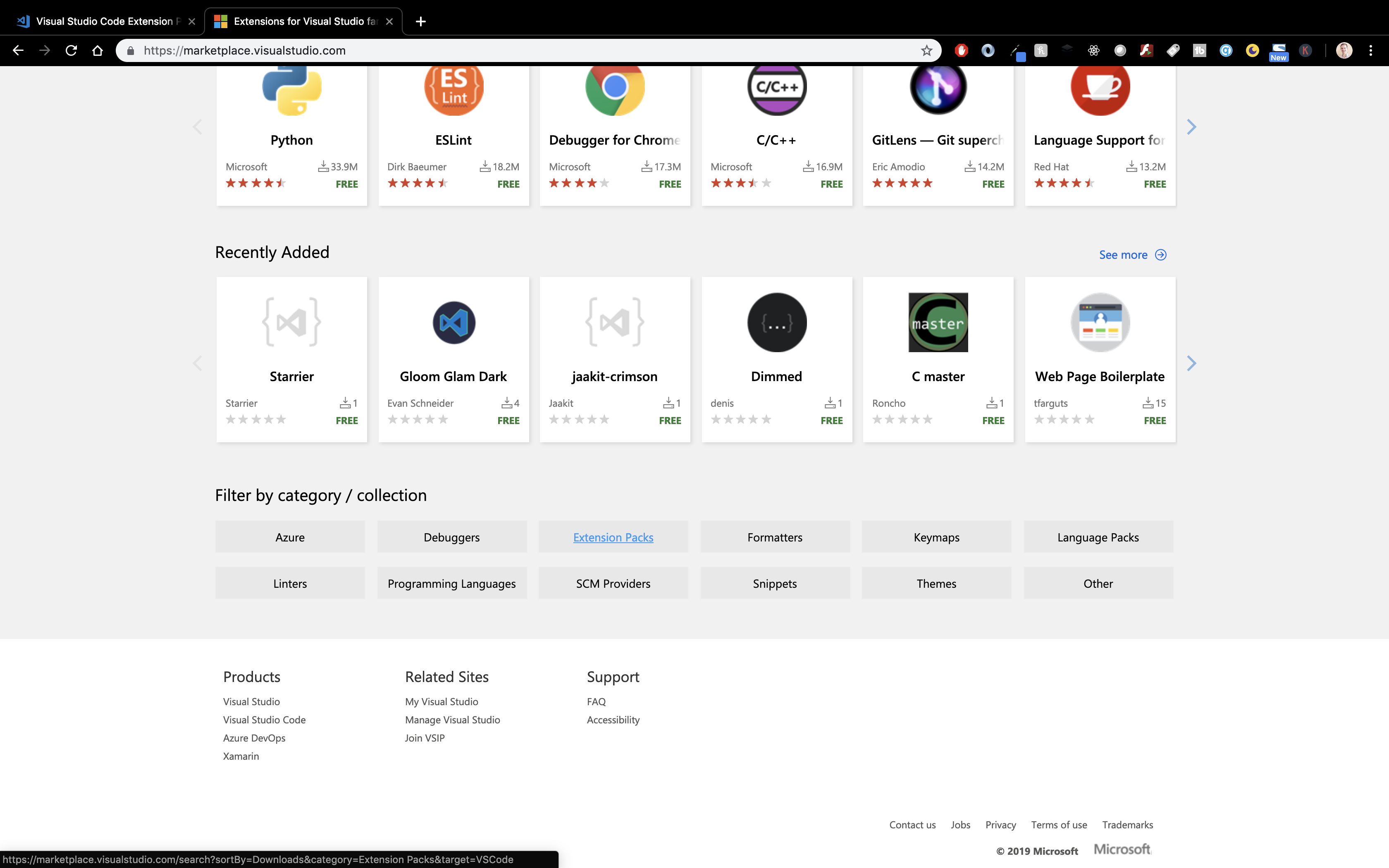Open the Contact us footer link
Viewport: 1389px width, 868px height.
pos(913,824)
